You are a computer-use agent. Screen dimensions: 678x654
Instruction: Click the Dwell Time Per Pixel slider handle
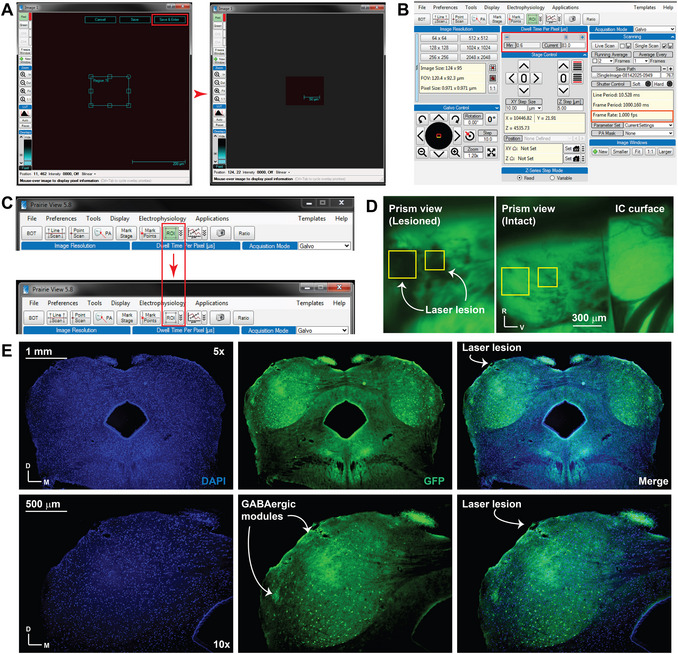click(x=566, y=37)
